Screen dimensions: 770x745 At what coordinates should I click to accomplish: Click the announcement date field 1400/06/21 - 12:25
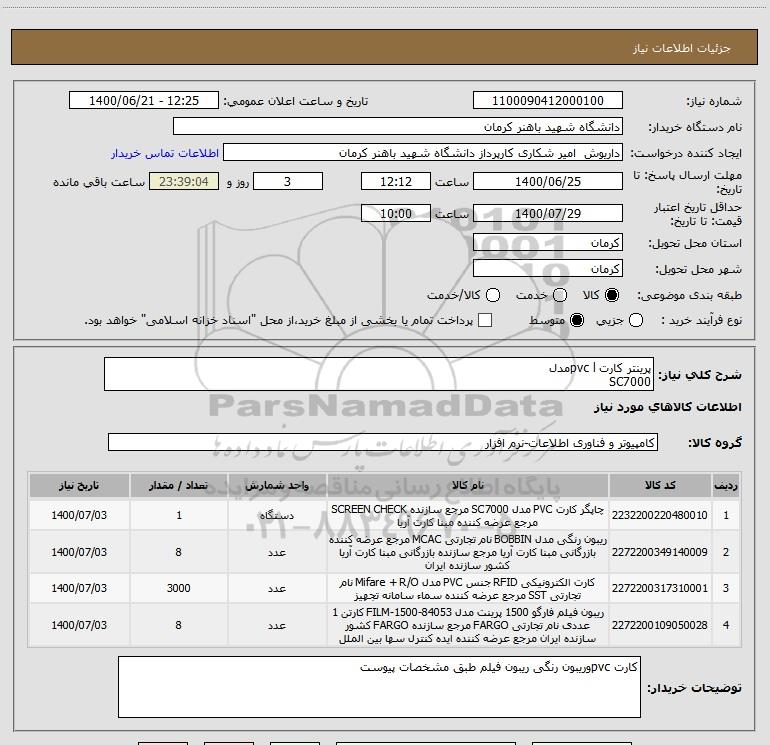144,101
